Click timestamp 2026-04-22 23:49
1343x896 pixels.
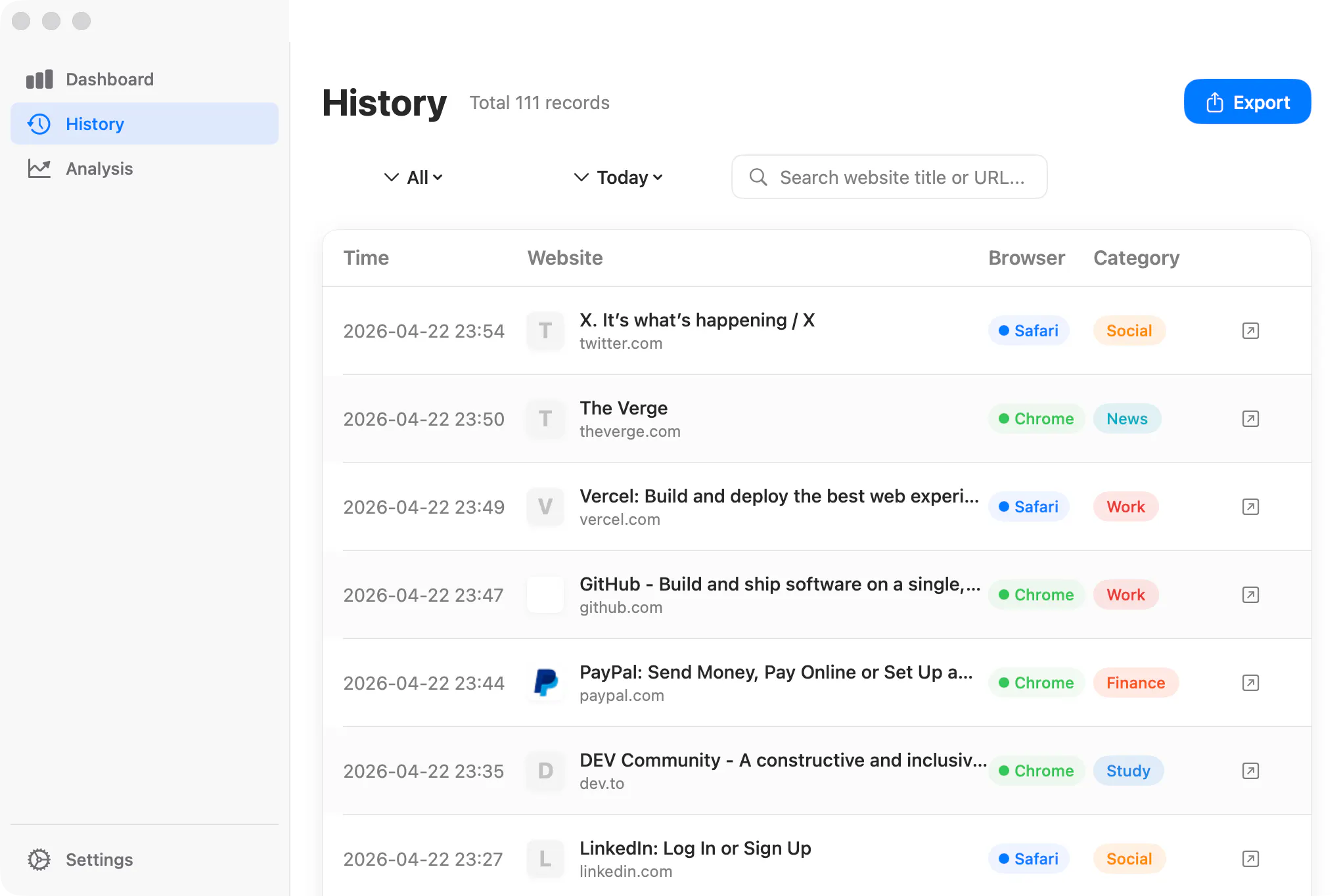pos(424,507)
